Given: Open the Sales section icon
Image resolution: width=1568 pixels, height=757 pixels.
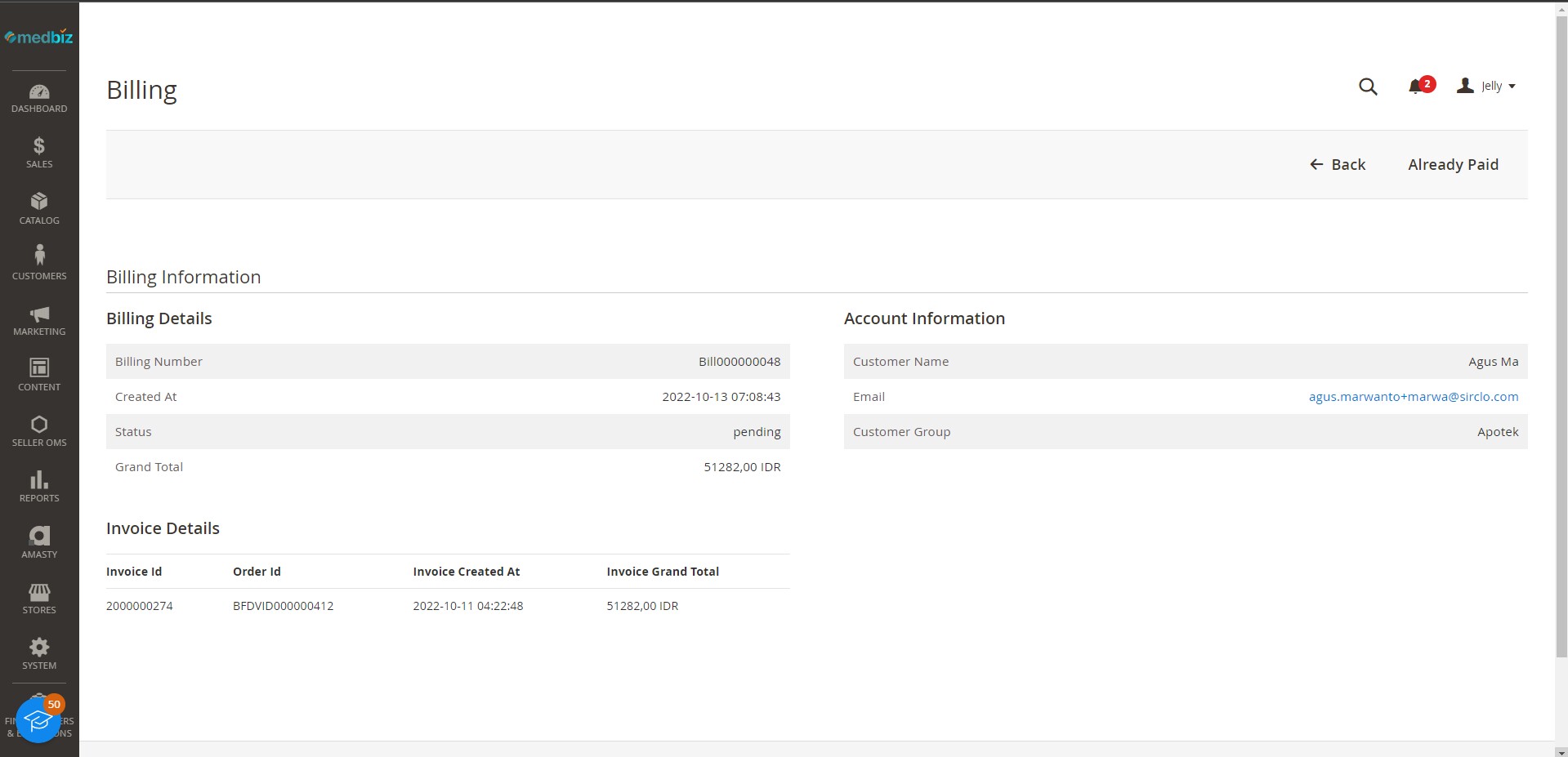Looking at the screenshot, I should [x=38, y=151].
